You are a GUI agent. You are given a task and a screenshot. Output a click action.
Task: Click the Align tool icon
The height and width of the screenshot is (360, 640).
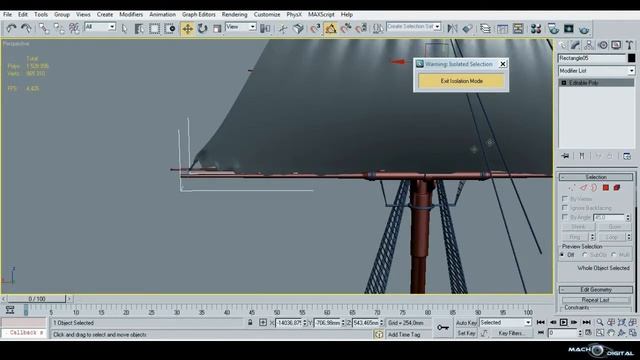point(468,28)
